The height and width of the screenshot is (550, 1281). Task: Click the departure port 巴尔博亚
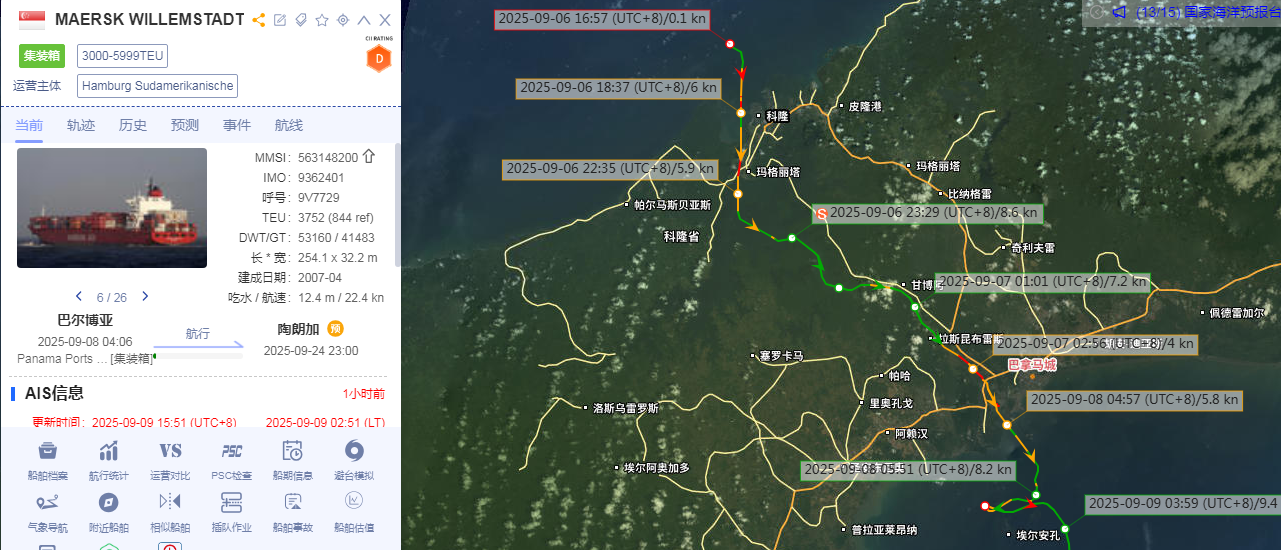(85, 321)
